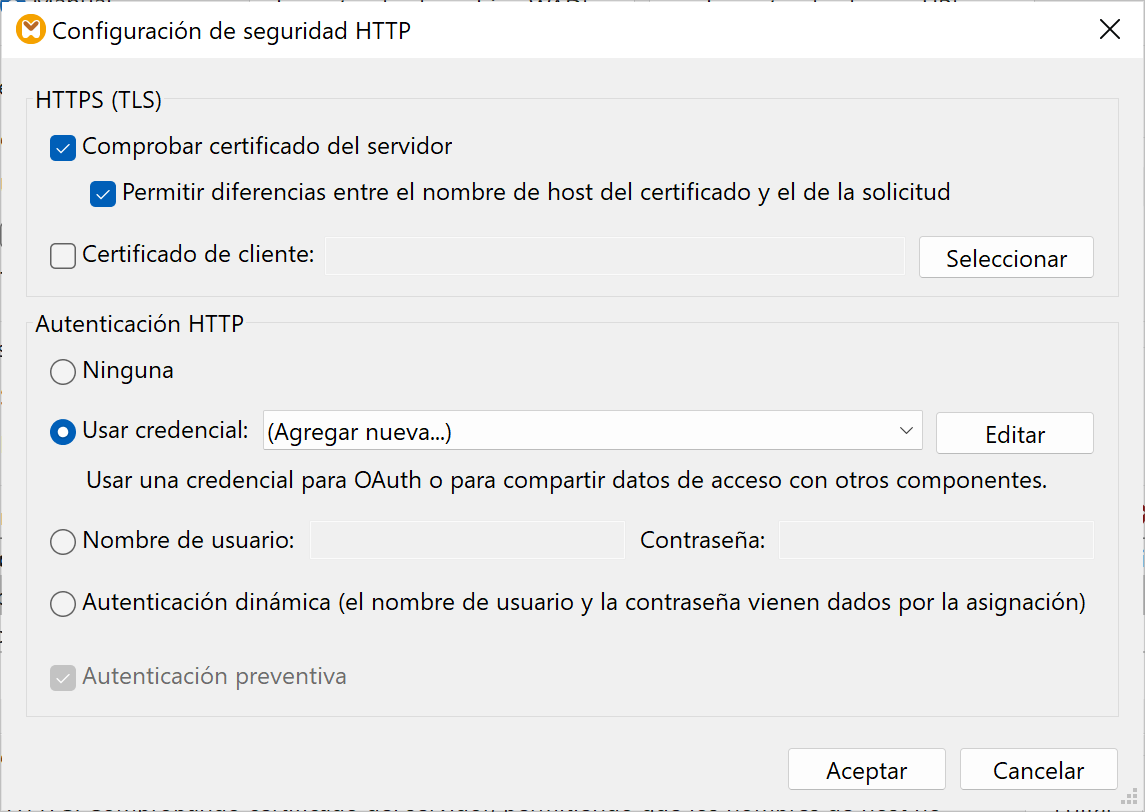
Task: Choose Autenticación dinámica radio button
Action: (x=63, y=604)
